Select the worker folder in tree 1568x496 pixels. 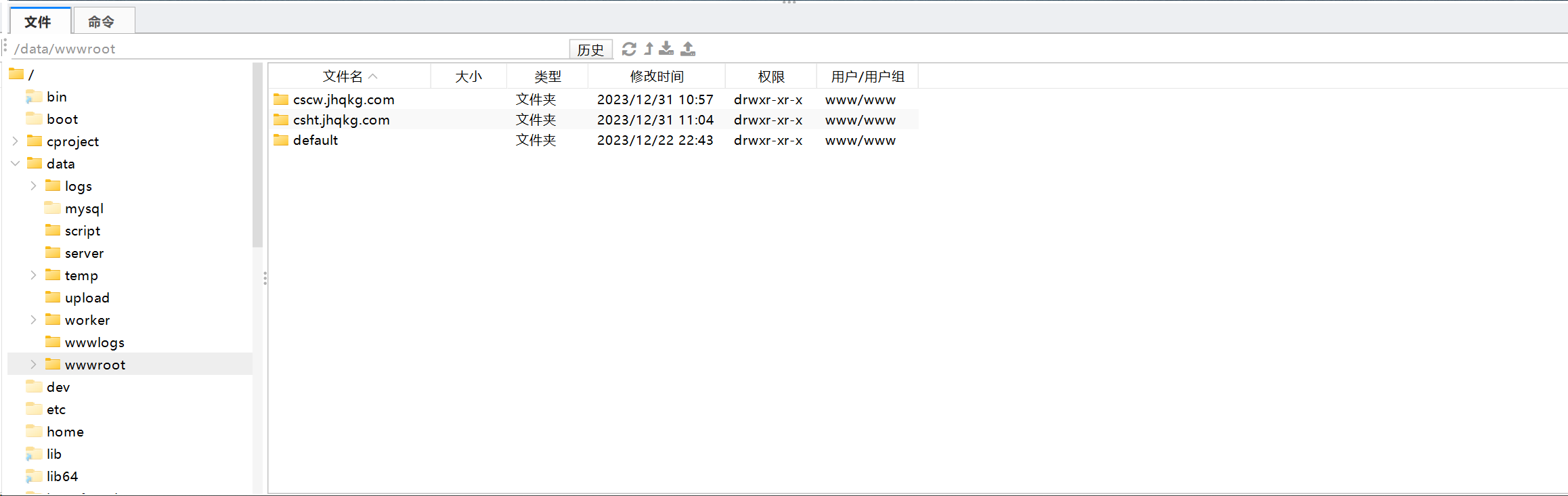click(x=77, y=320)
